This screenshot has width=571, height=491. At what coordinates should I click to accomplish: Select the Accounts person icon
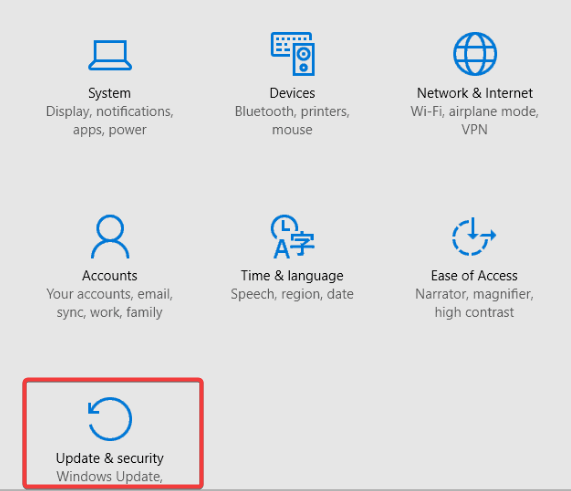coord(110,237)
